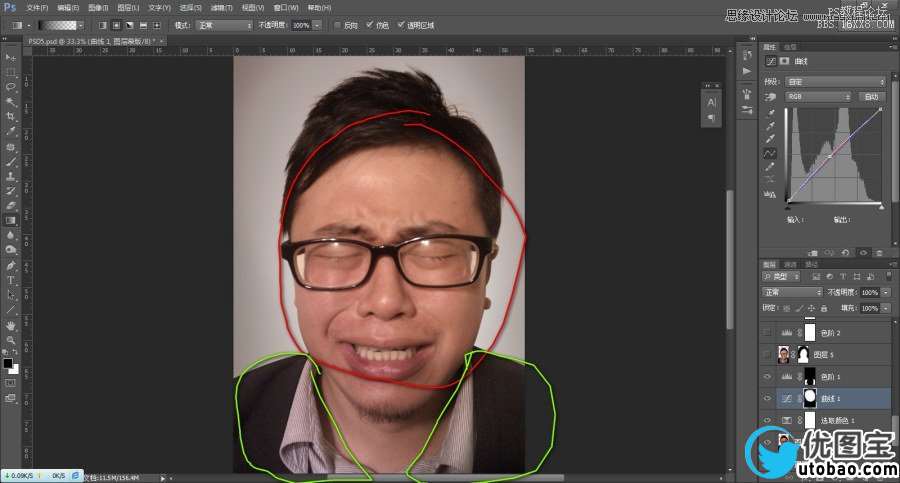Open the 文件(F) menu
The width and height of the screenshot is (900, 483).
click(x=37, y=8)
